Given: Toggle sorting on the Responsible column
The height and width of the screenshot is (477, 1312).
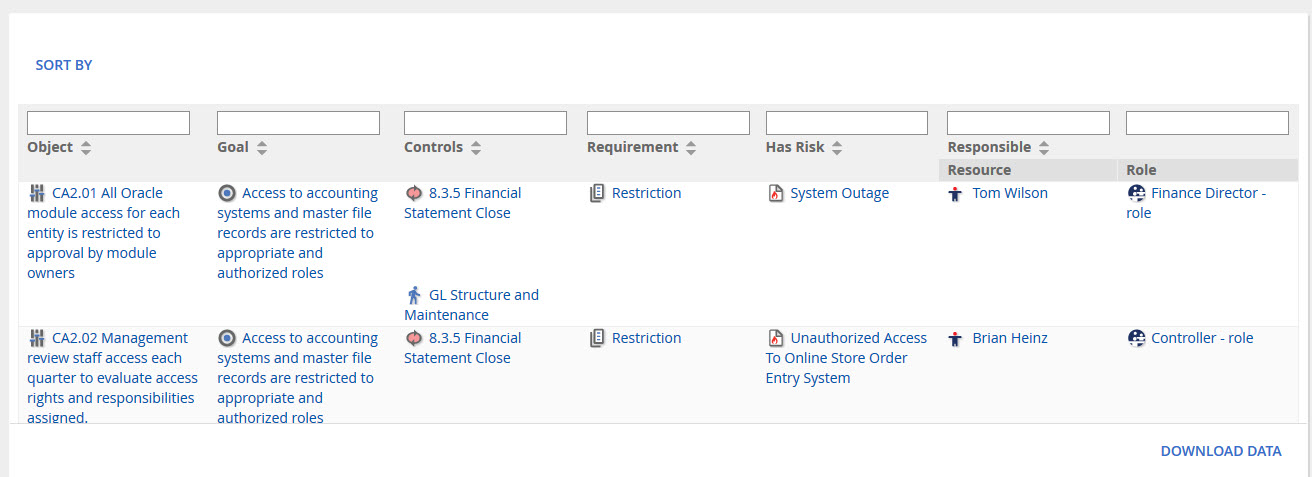Looking at the screenshot, I should (x=1043, y=148).
